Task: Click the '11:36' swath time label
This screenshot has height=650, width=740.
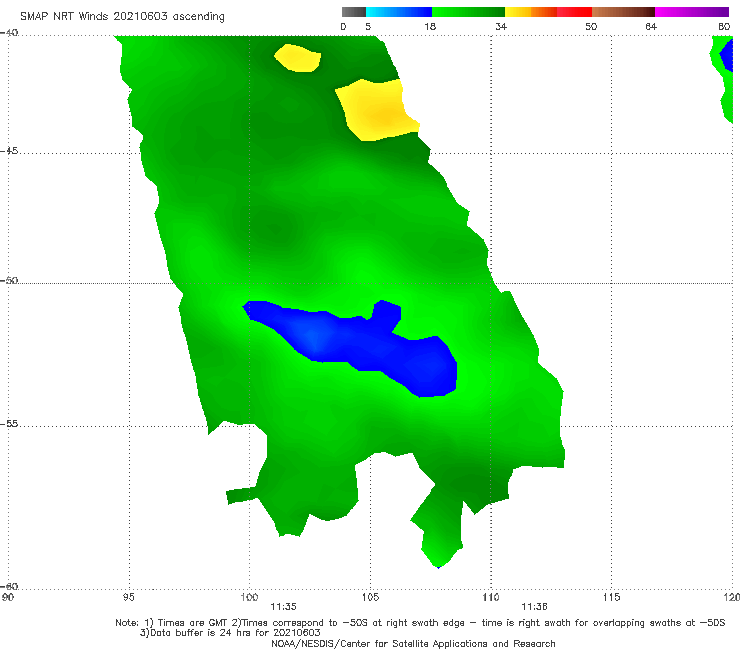Action: (534, 607)
